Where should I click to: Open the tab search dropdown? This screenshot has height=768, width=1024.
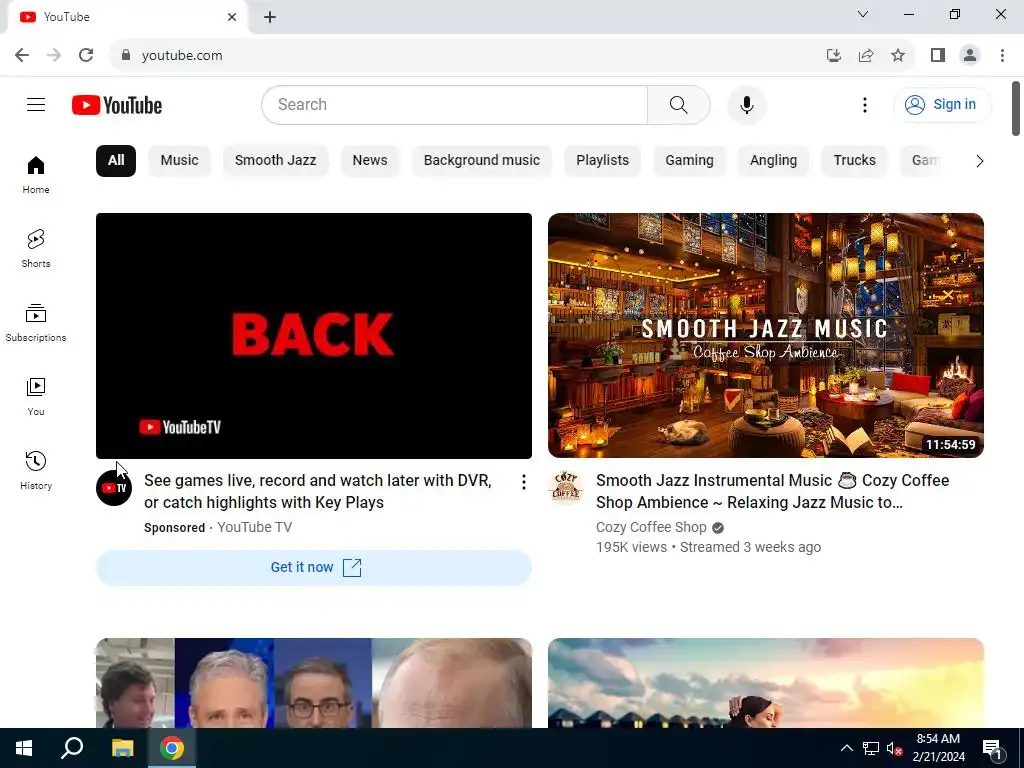click(x=863, y=14)
